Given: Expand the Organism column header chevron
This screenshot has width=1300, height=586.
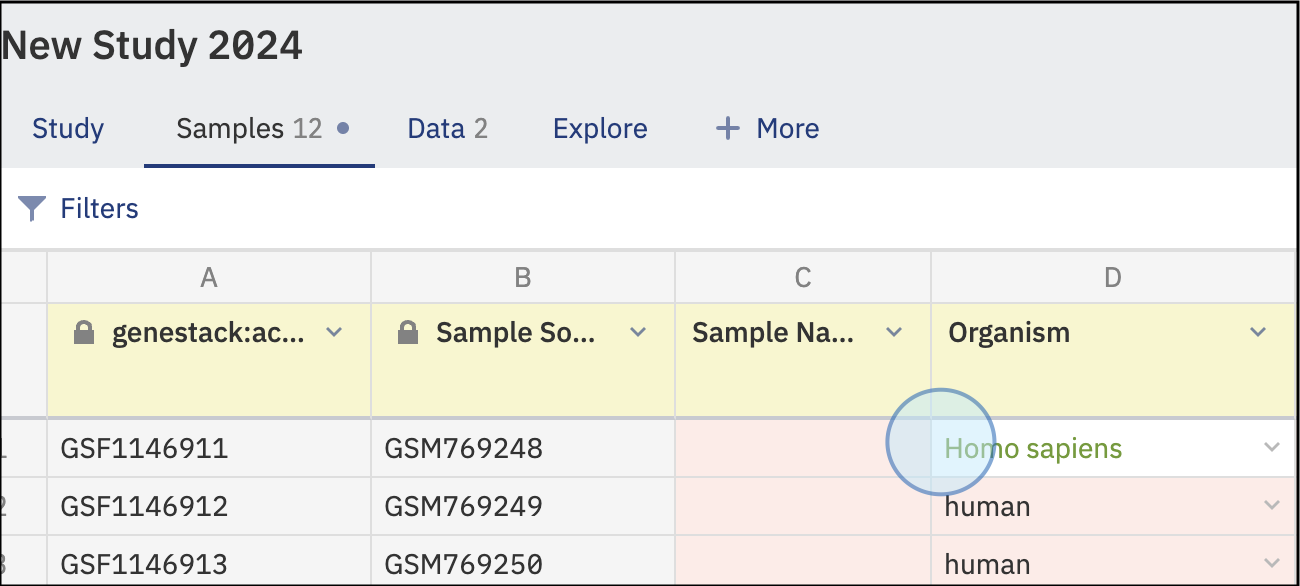Looking at the screenshot, I should tap(1259, 332).
